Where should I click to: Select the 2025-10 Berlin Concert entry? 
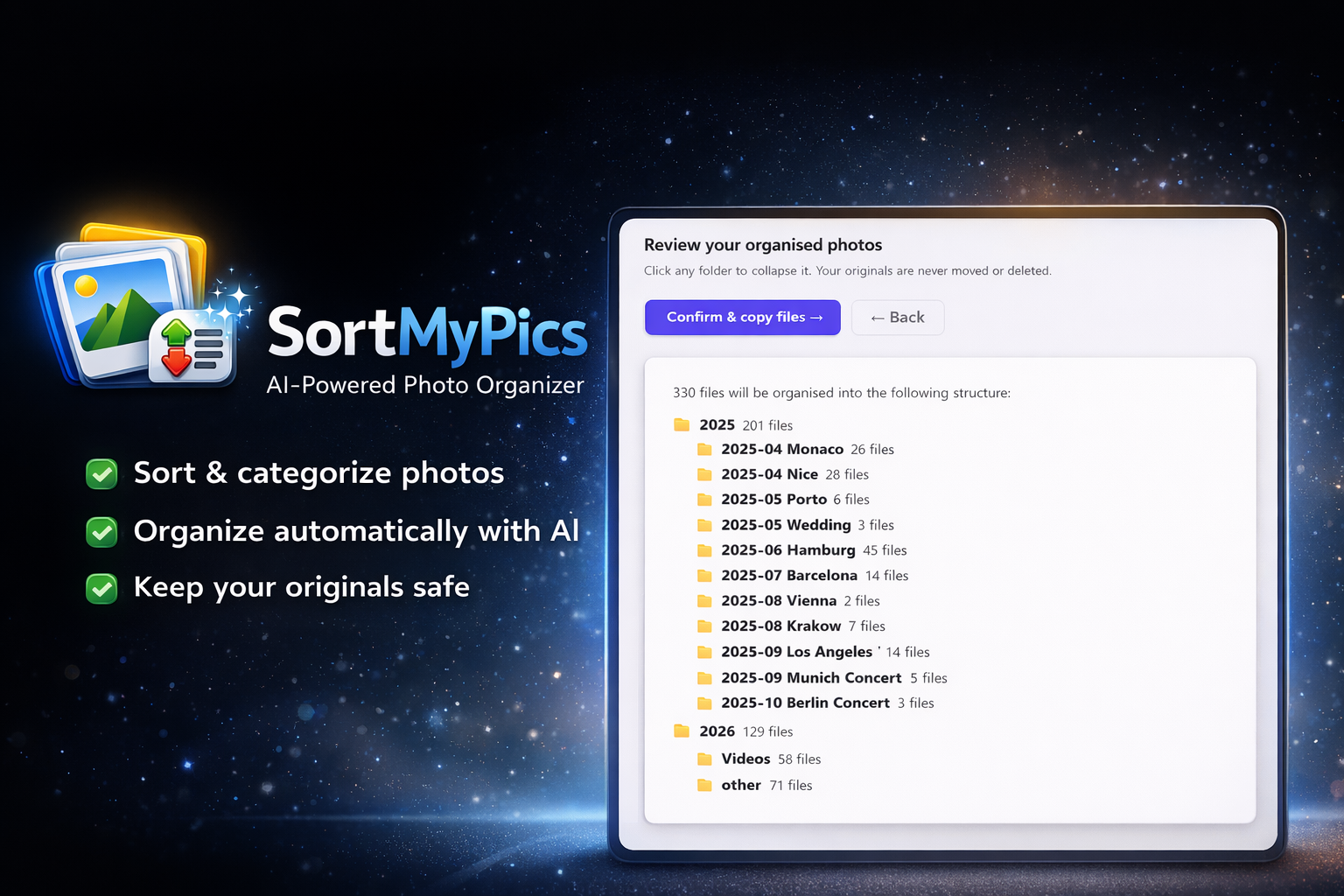coord(805,703)
